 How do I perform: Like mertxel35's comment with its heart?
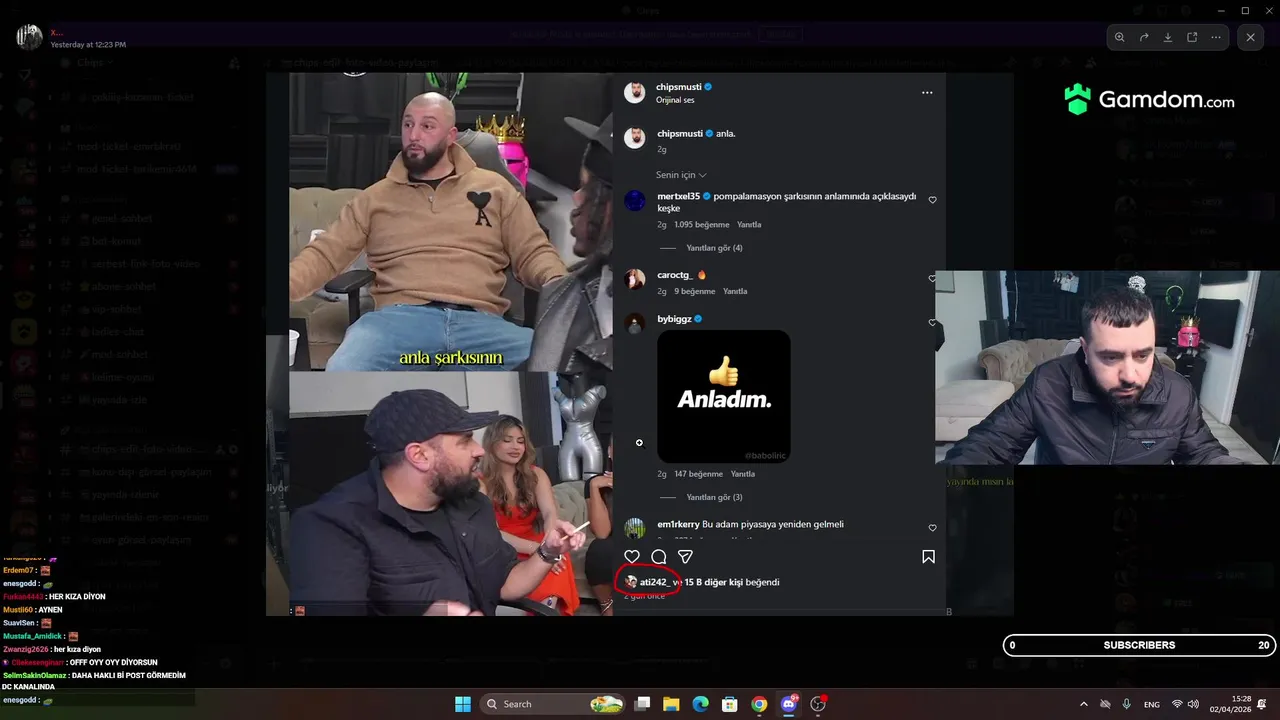tap(932, 200)
